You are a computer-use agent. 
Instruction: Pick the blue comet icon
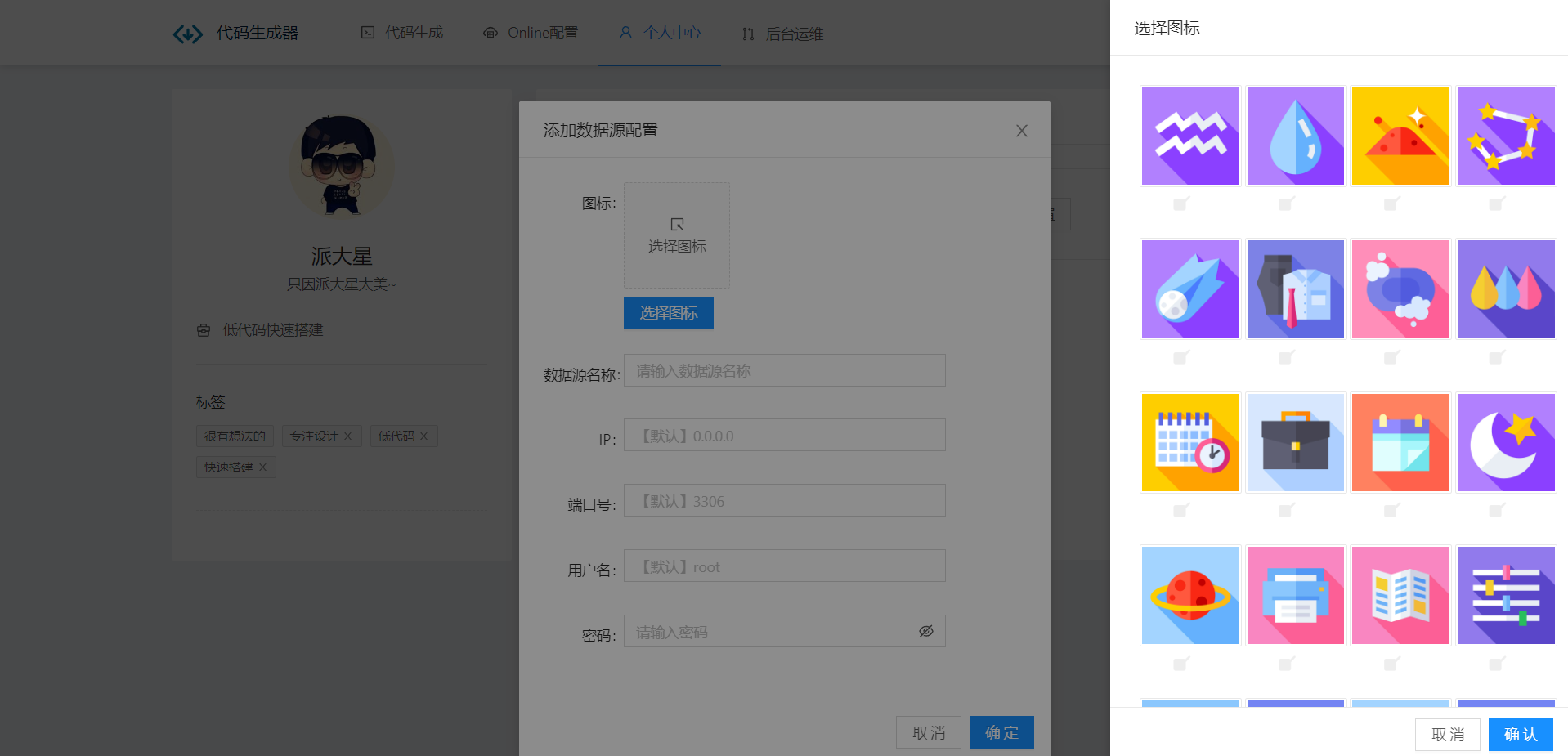[x=1190, y=289]
